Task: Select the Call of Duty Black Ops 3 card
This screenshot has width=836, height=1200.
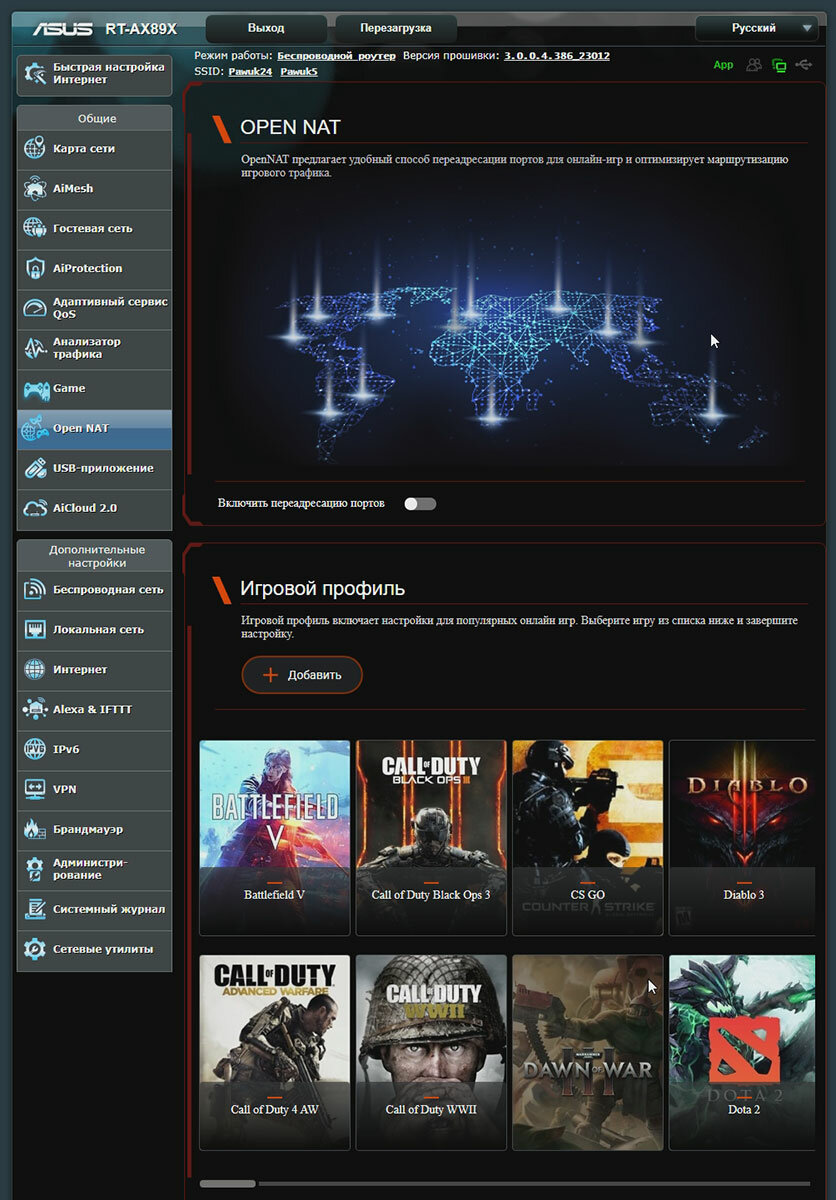Action: pos(431,838)
